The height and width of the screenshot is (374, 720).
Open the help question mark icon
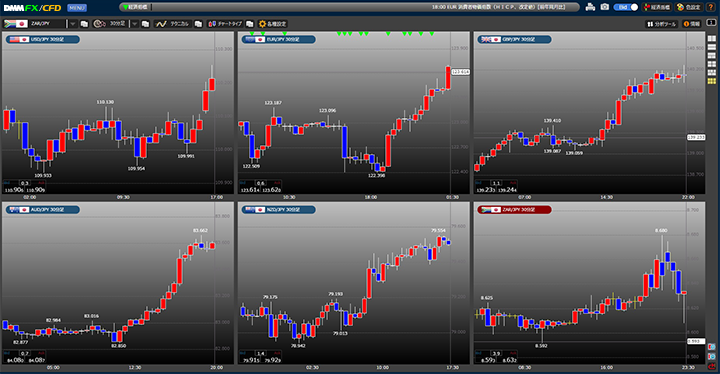[x=711, y=7]
